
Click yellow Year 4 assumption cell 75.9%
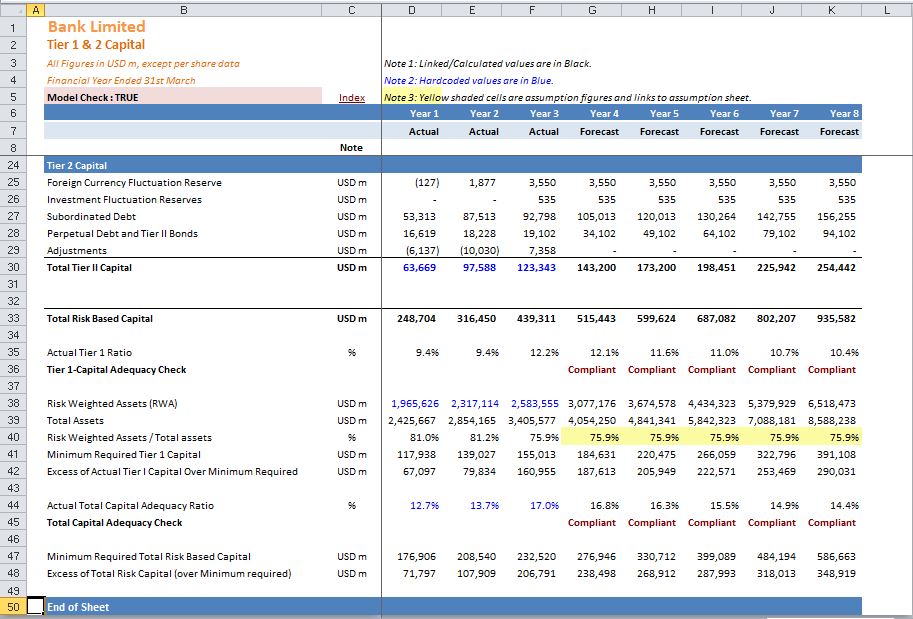click(592, 437)
